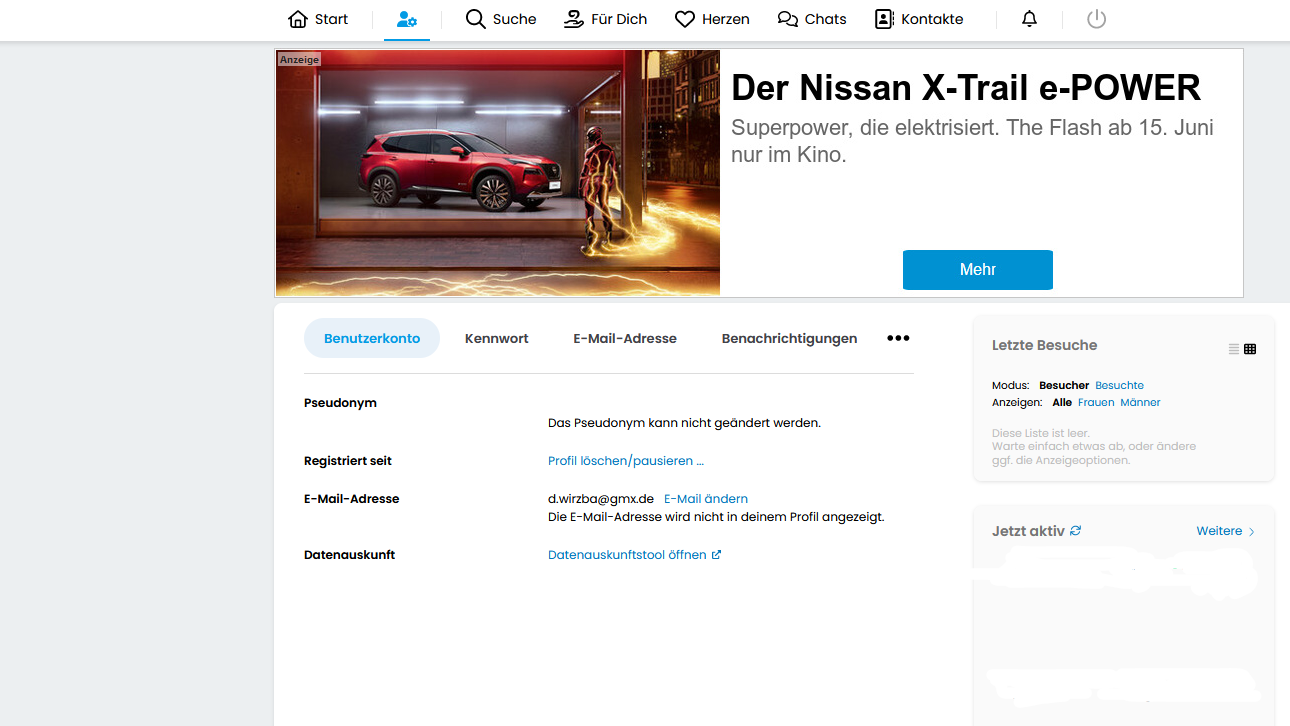Switch Letzte Besuche to list view
This screenshot has height=726, width=1290.
[x=1232, y=349]
